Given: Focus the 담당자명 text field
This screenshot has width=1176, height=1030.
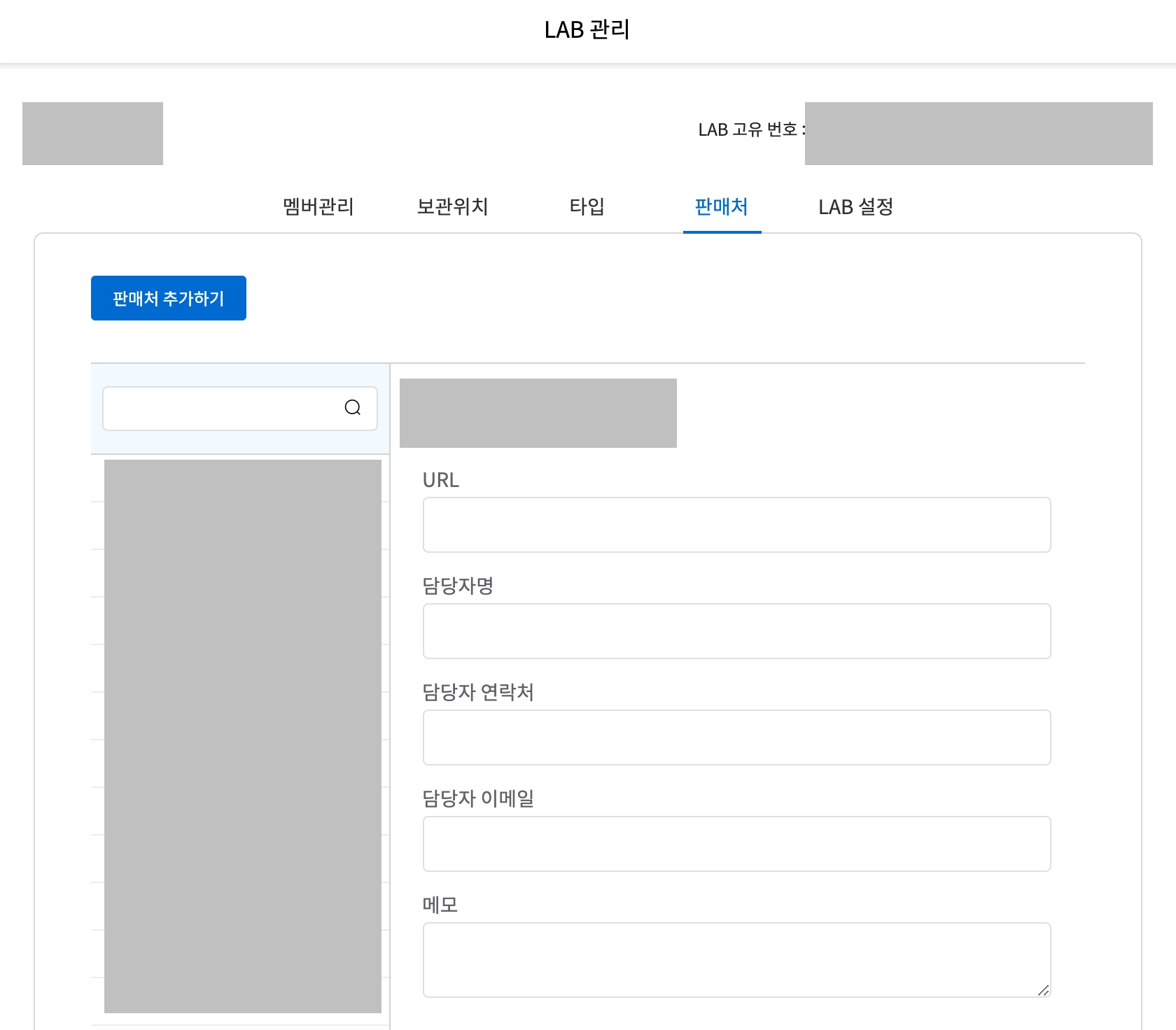Looking at the screenshot, I should (x=737, y=631).
